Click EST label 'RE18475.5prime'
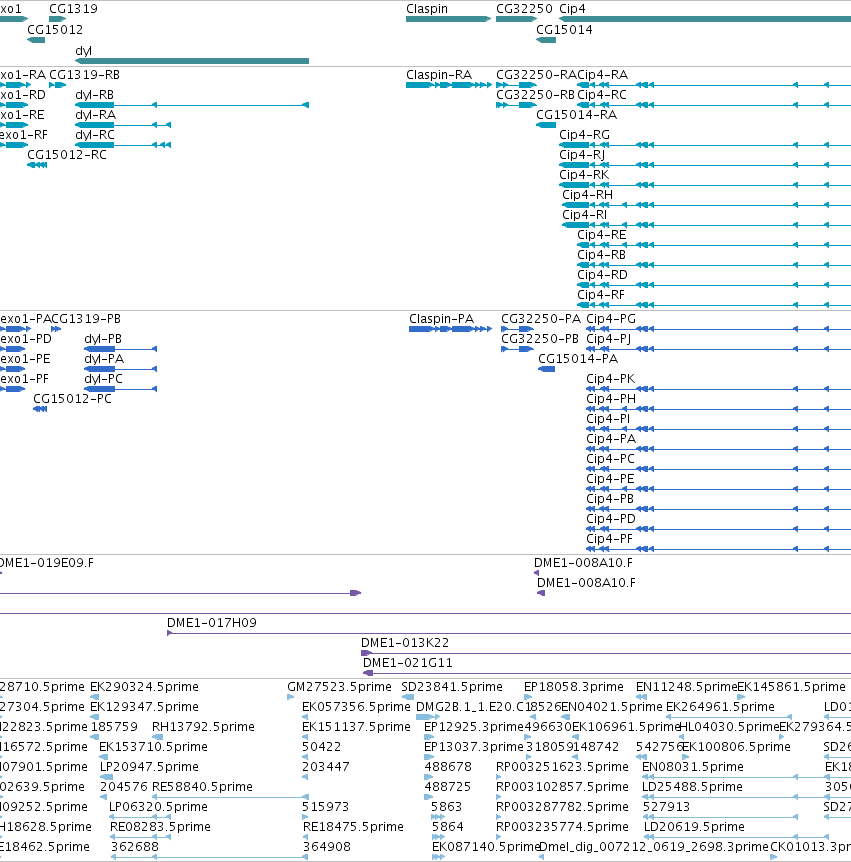Image resolution: width=851 pixels, height=862 pixels. coord(353,827)
